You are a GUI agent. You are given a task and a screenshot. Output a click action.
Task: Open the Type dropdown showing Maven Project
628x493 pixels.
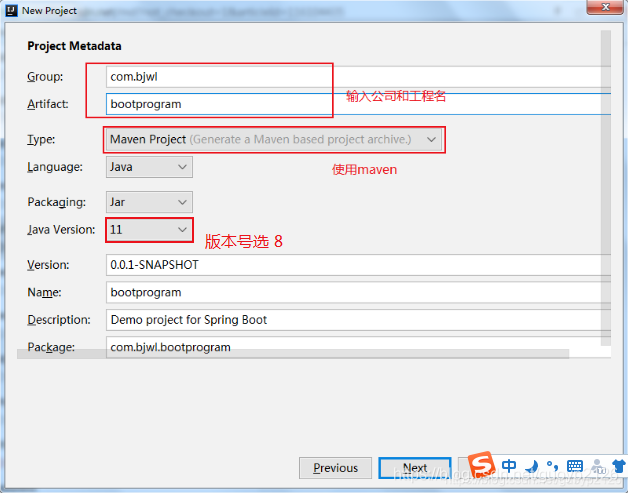click(x=274, y=139)
